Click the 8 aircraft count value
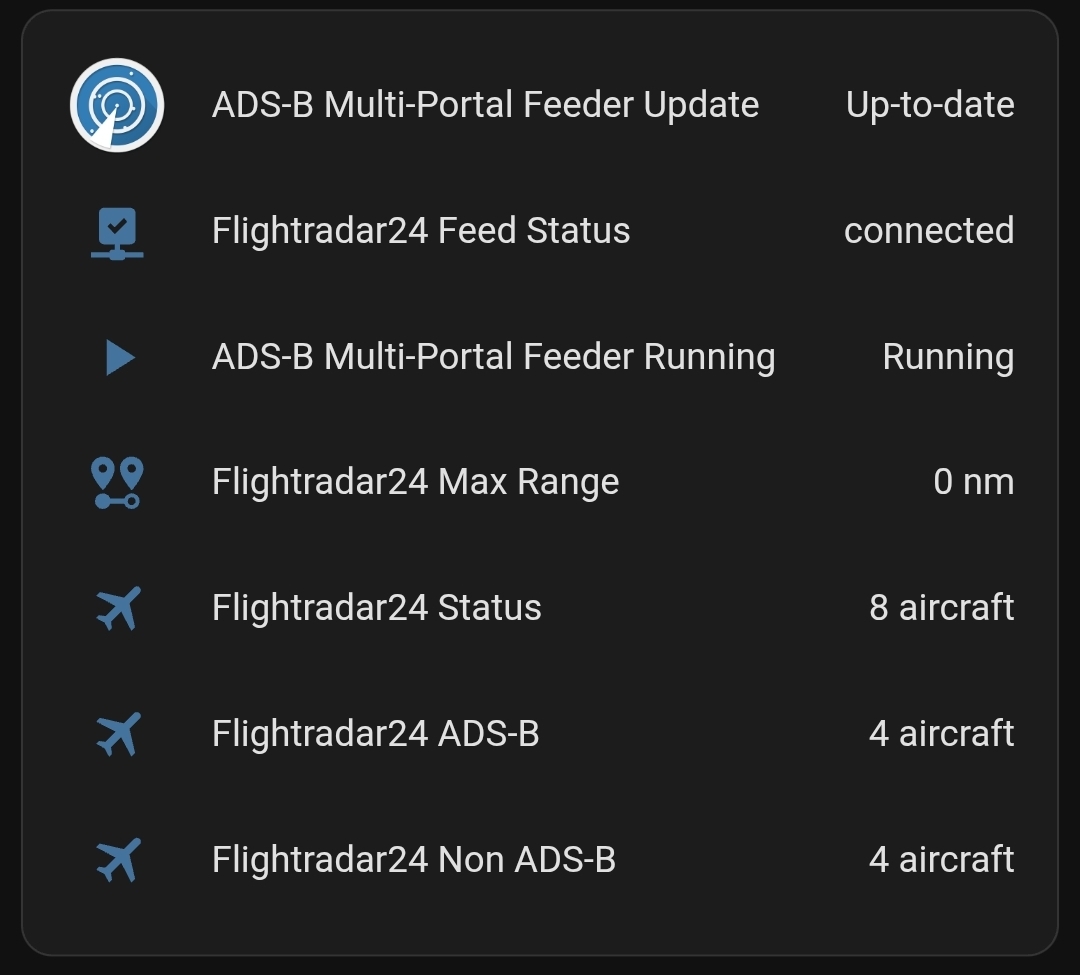This screenshot has width=1080, height=975. coord(940,607)
